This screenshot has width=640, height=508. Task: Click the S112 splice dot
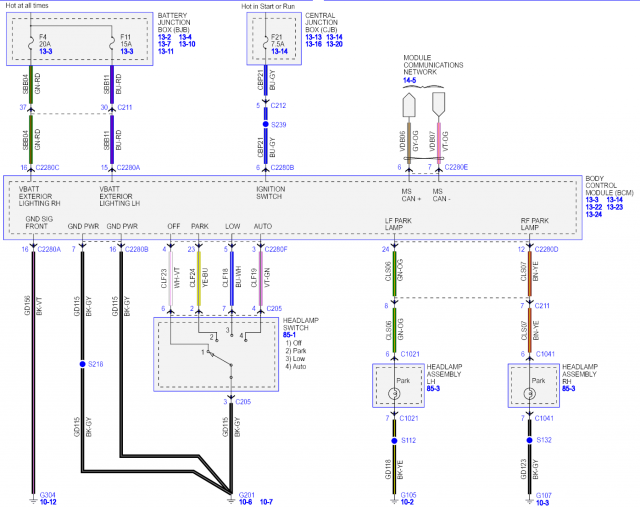pyautogui.click(x=394, y=440)
